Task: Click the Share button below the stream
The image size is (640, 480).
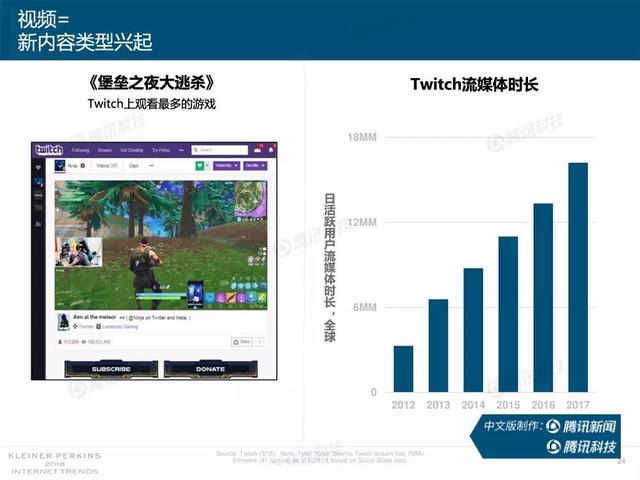Action: tap(242, 342)
